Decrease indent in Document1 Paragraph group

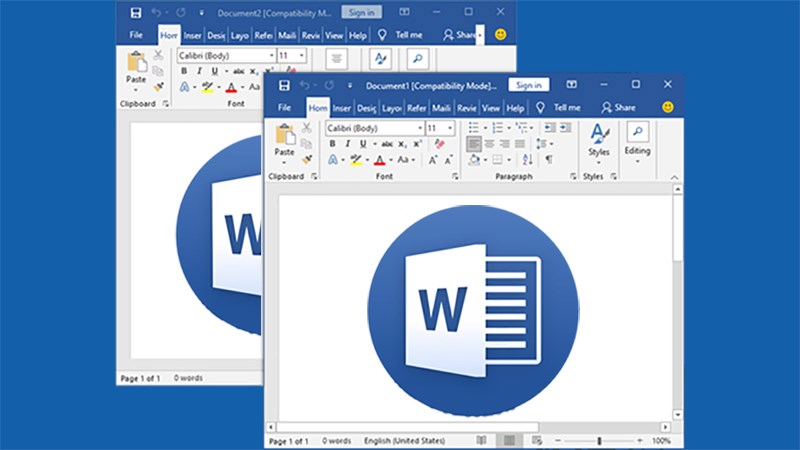550,128
